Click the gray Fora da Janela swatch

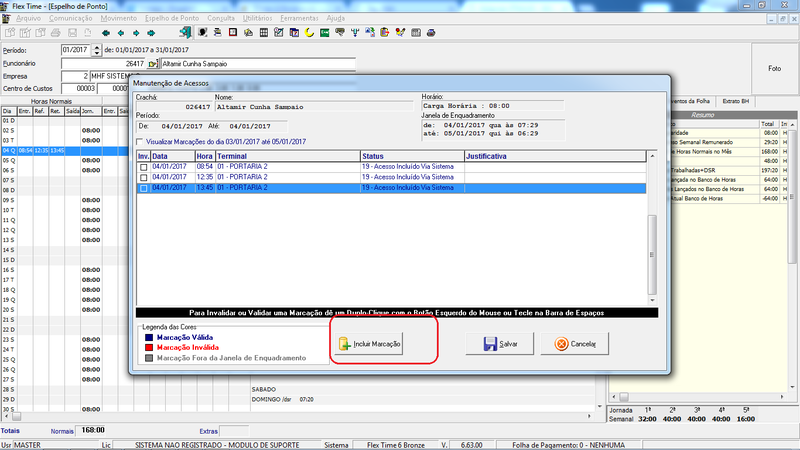(149, 358)
